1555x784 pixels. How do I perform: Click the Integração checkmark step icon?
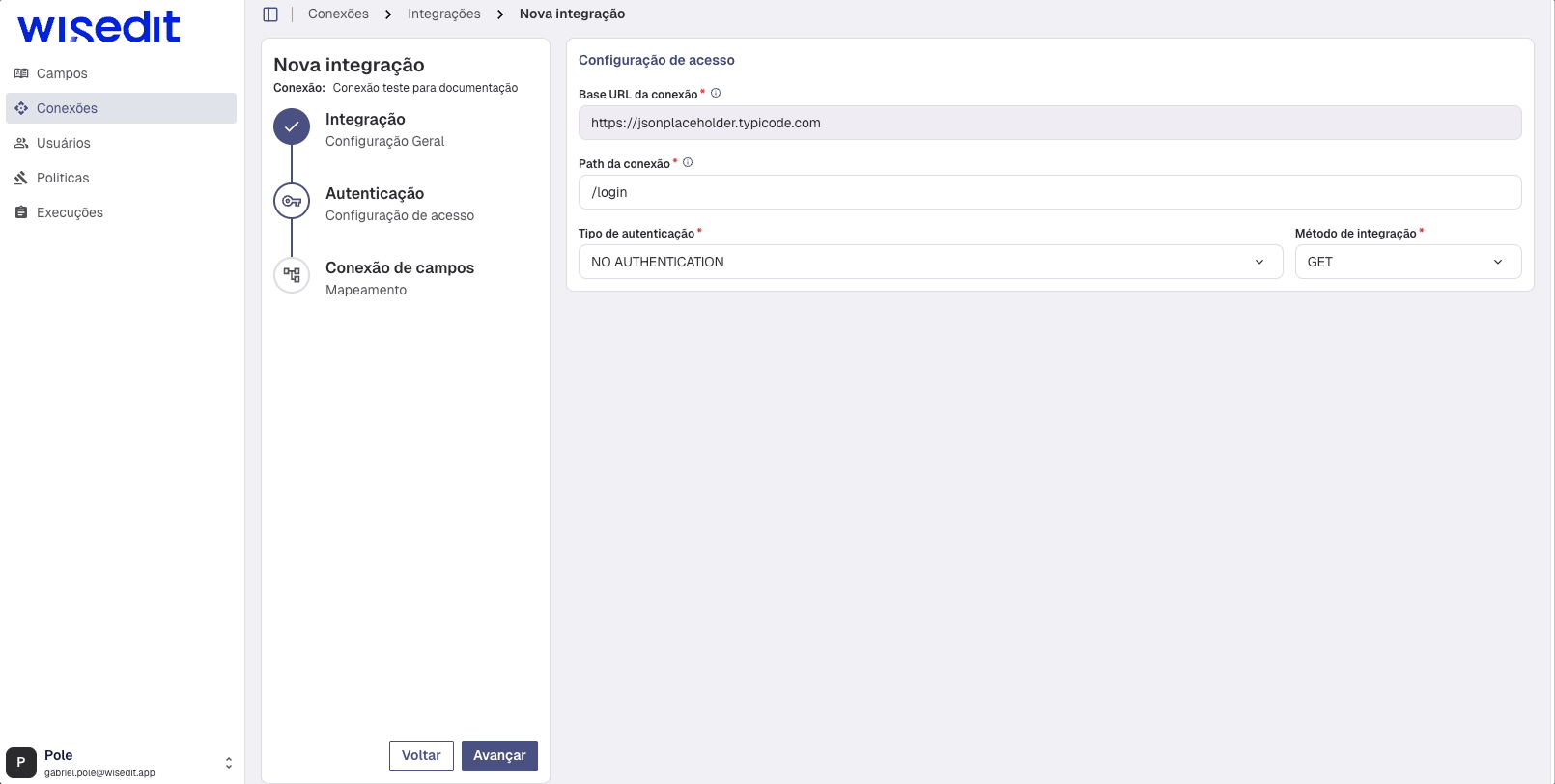coord(292,126)
